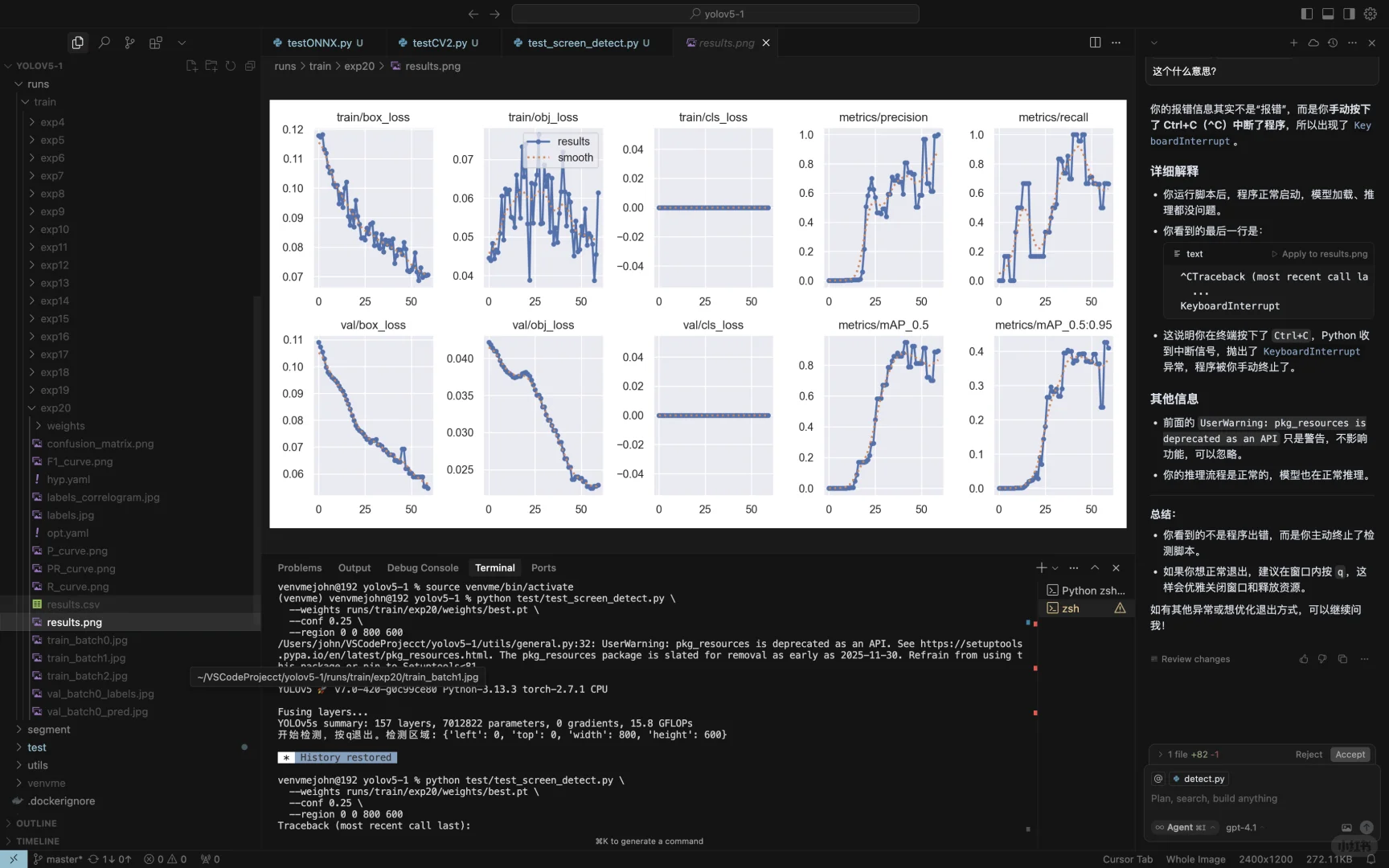Open the Debug Console panel

[x=423, y=567]
